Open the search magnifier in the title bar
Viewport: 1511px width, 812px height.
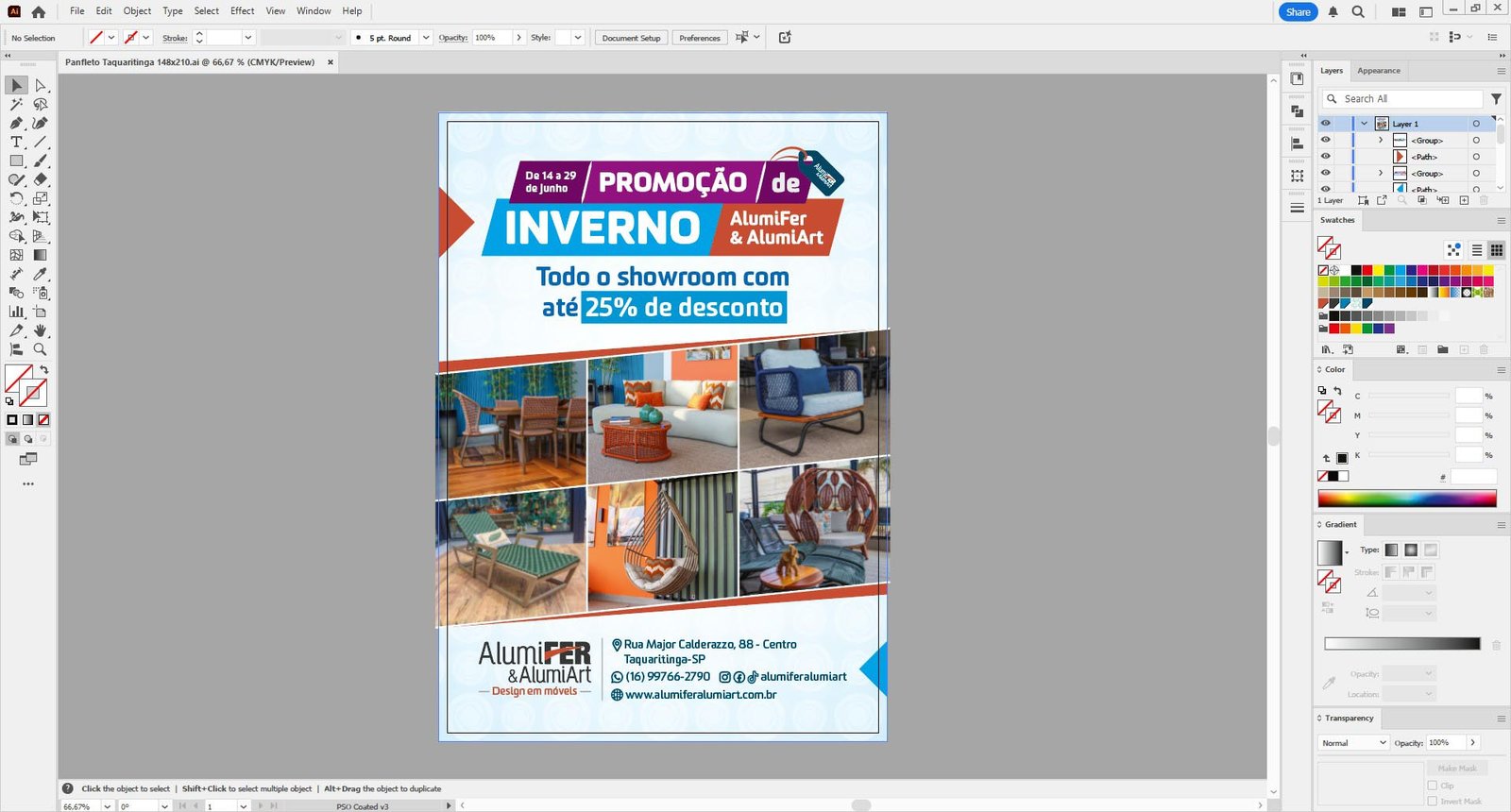pos(1358,12)
